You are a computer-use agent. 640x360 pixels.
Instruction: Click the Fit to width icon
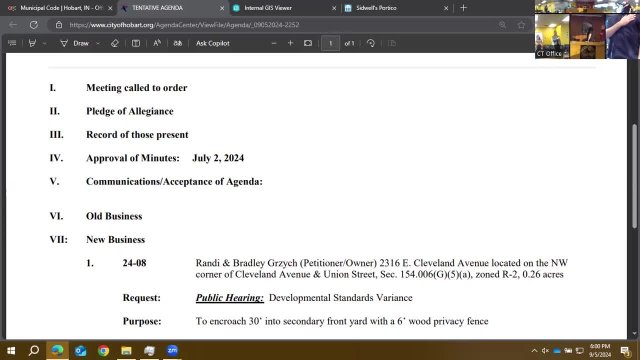308,43
